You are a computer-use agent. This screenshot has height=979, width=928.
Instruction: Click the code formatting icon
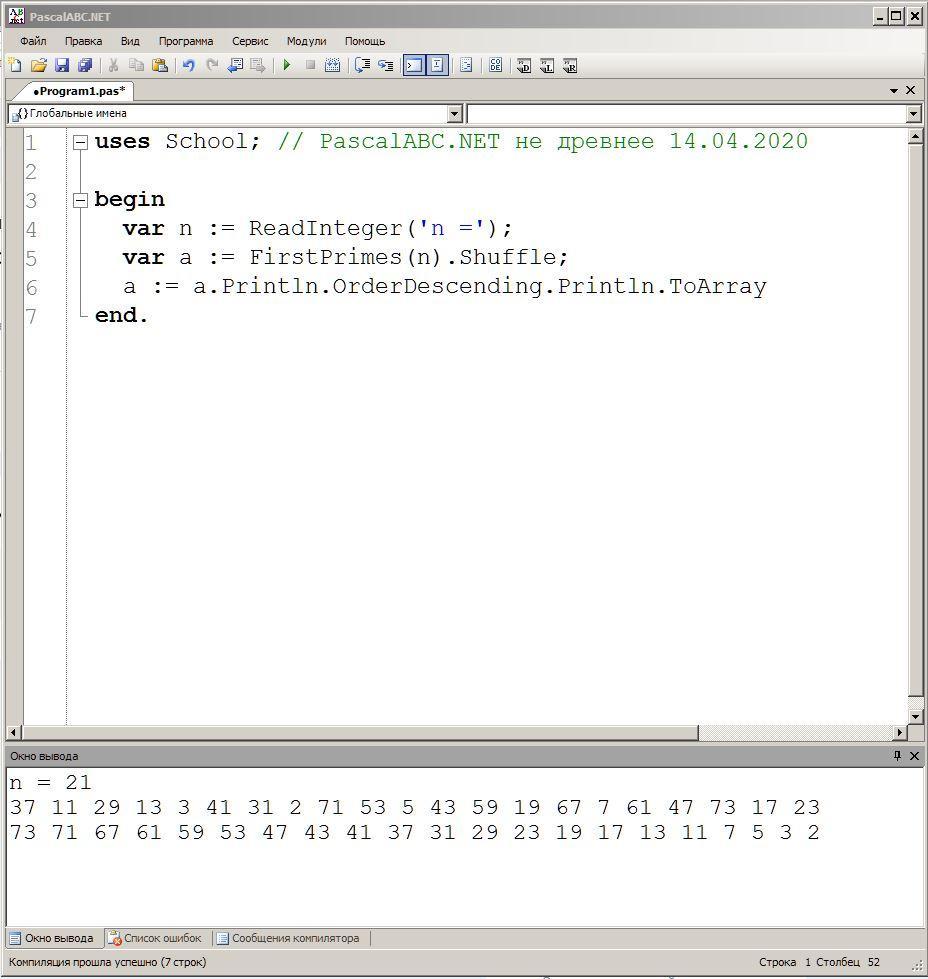click(x=466, y=65)
